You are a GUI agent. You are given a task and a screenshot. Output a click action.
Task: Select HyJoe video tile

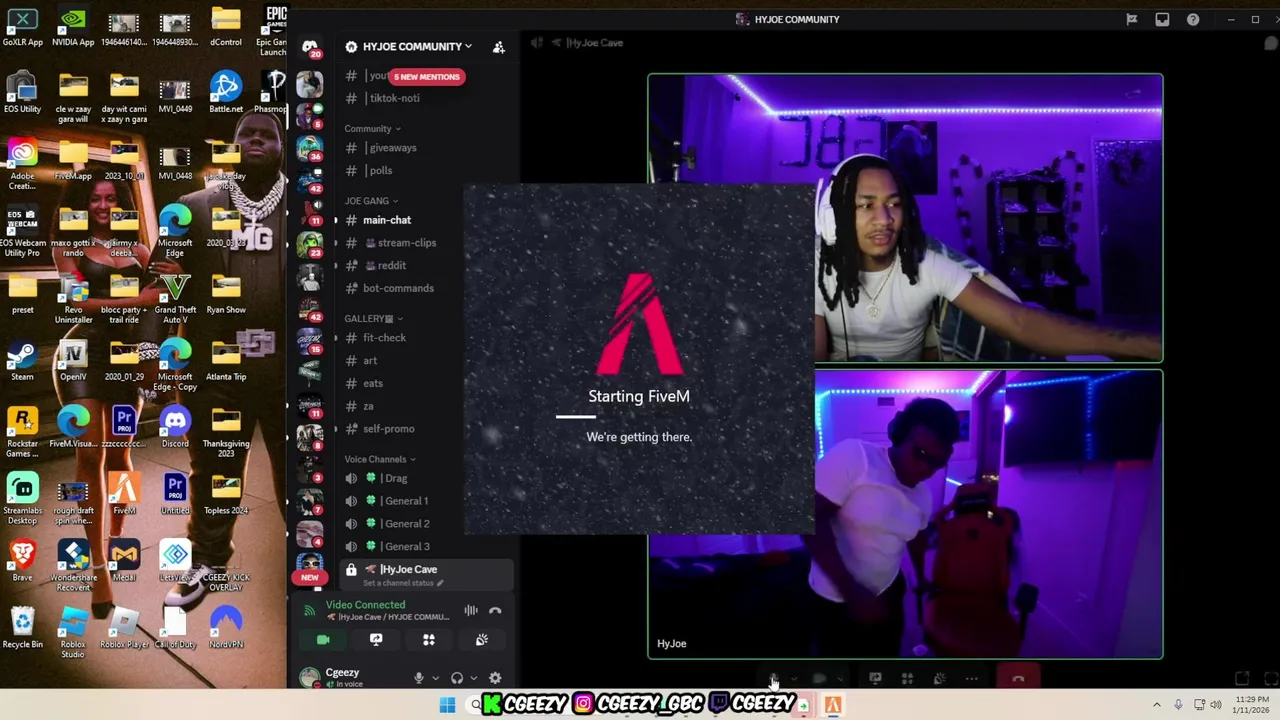point(905,514)
